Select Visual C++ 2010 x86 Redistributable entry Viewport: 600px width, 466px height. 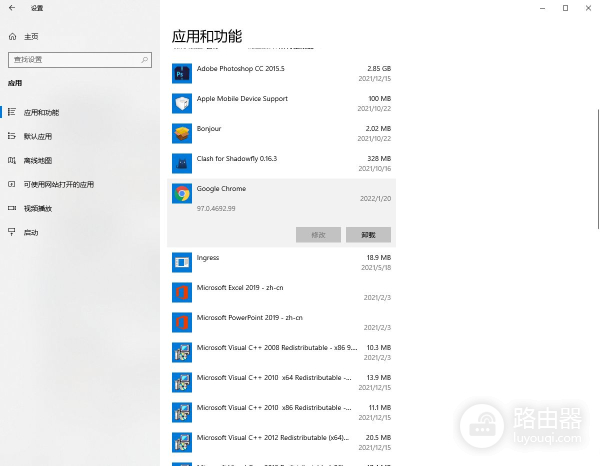(x=281, y=412)
